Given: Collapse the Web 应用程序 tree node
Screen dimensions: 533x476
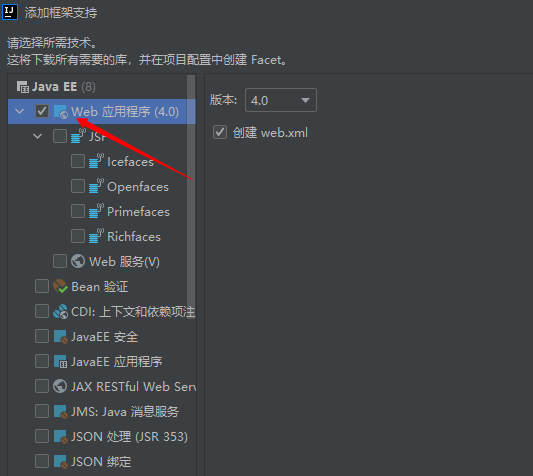Looking at the screenshot, I should click(20, 112).
